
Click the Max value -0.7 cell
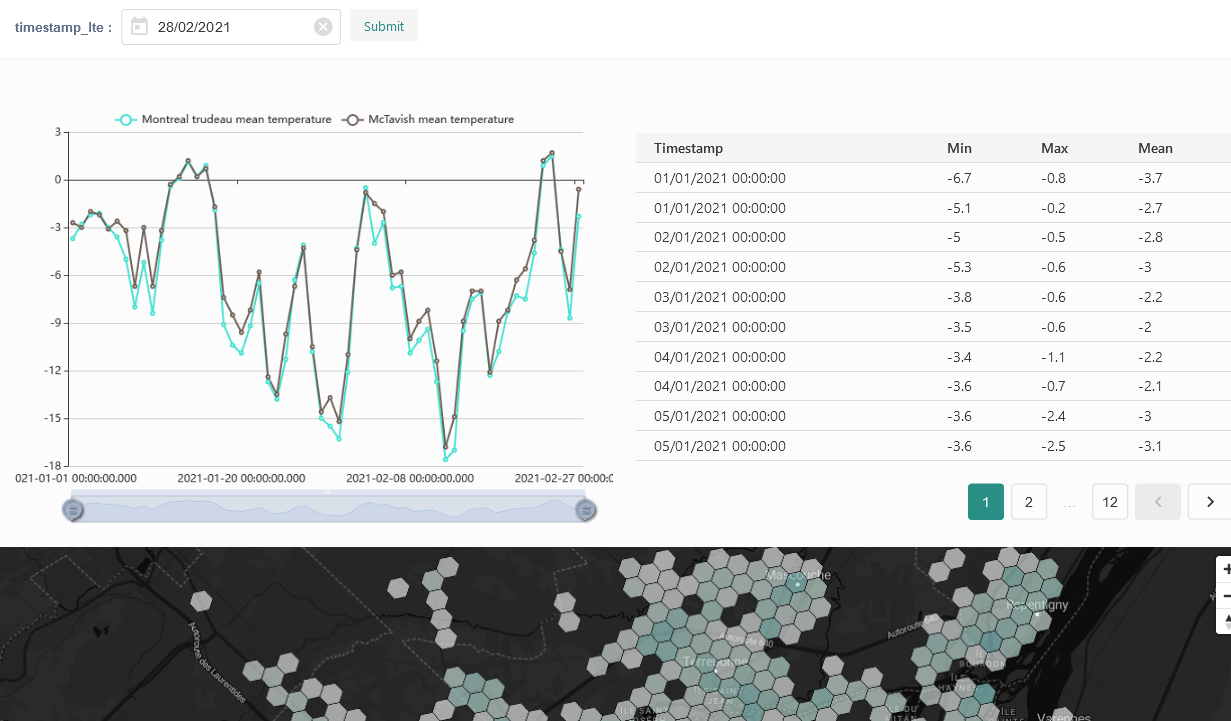1053,386
